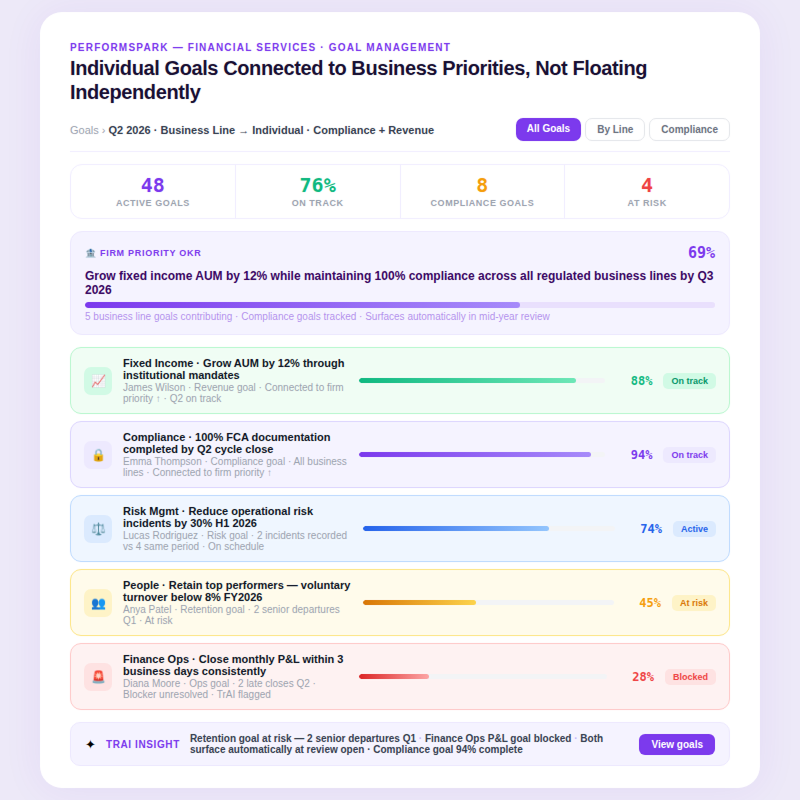This screenshot has height=800, width=800.
Task: Click the 'Grow fixed income AUM by 12%' OKR title
Action: tap(399, 283)
